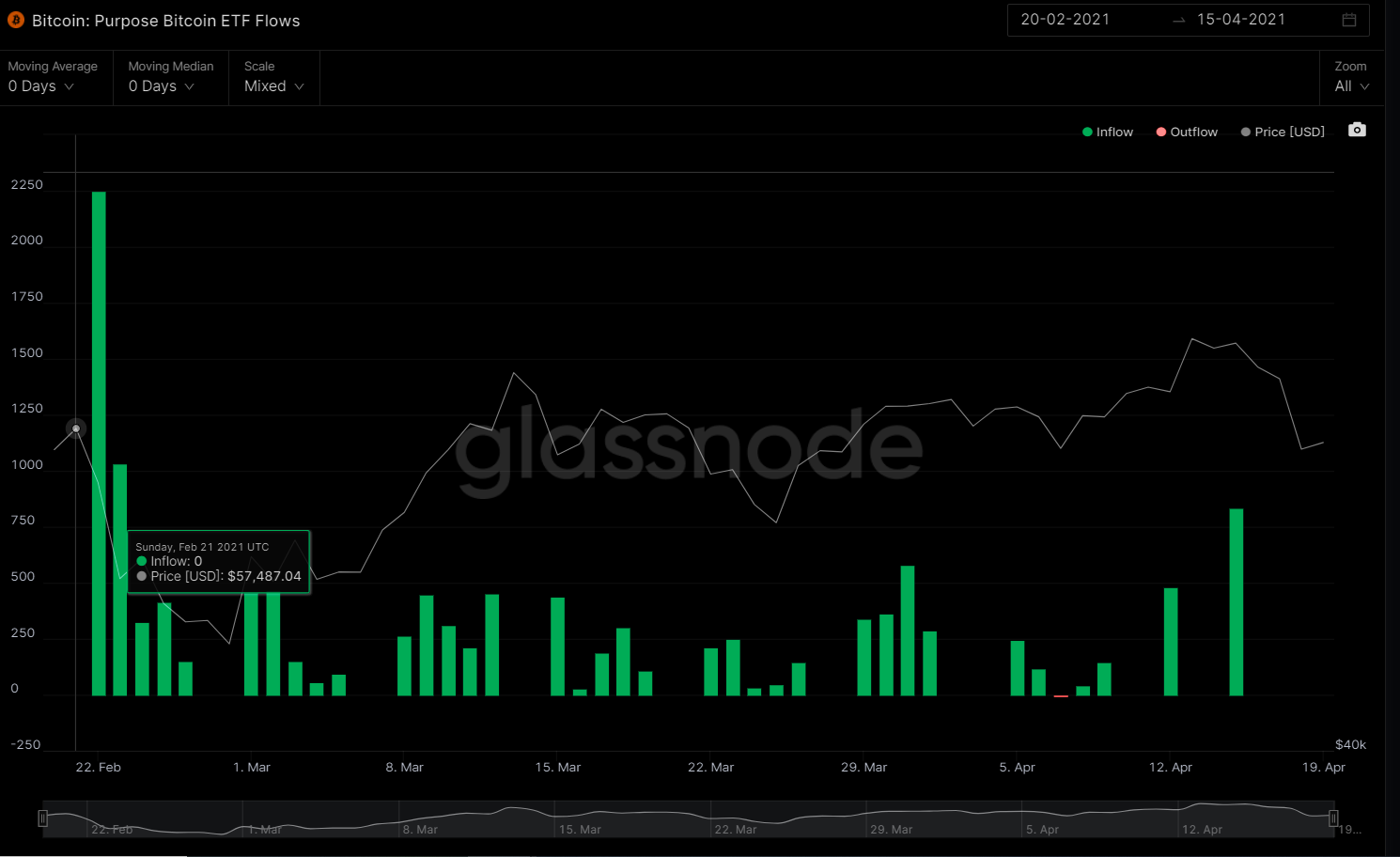Click the 12. Apr x-axis label
Viewport: 1400px width, 857px height.
click(x=1171, y=767)
